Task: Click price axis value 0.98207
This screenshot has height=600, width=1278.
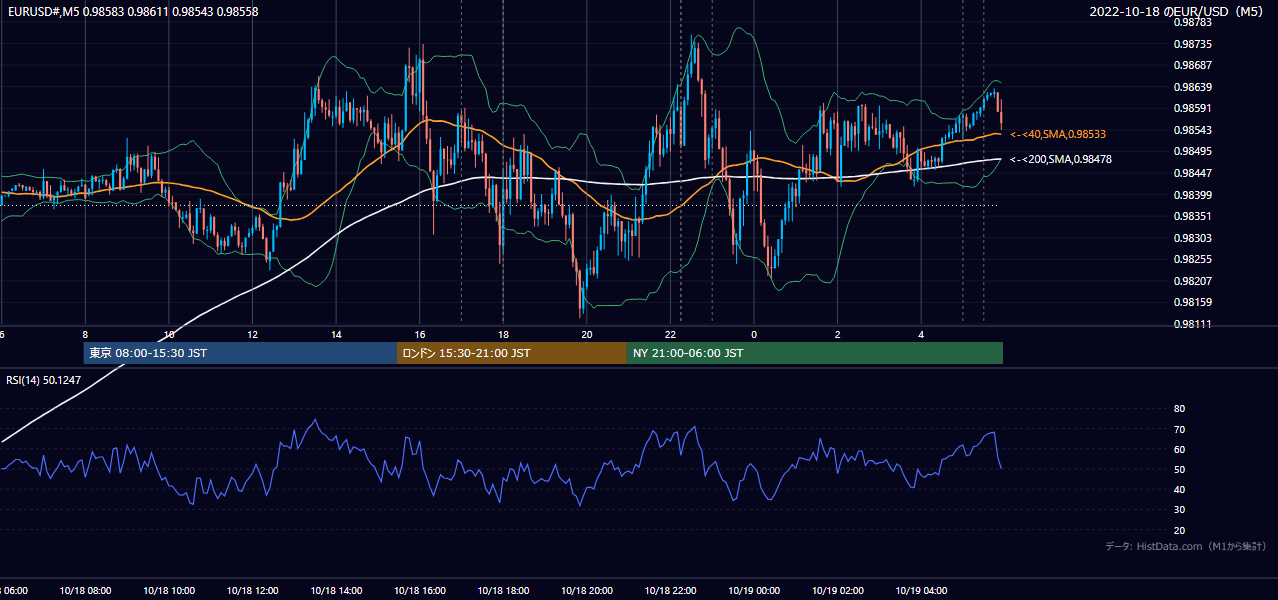Action: [x=1192, y=281]
